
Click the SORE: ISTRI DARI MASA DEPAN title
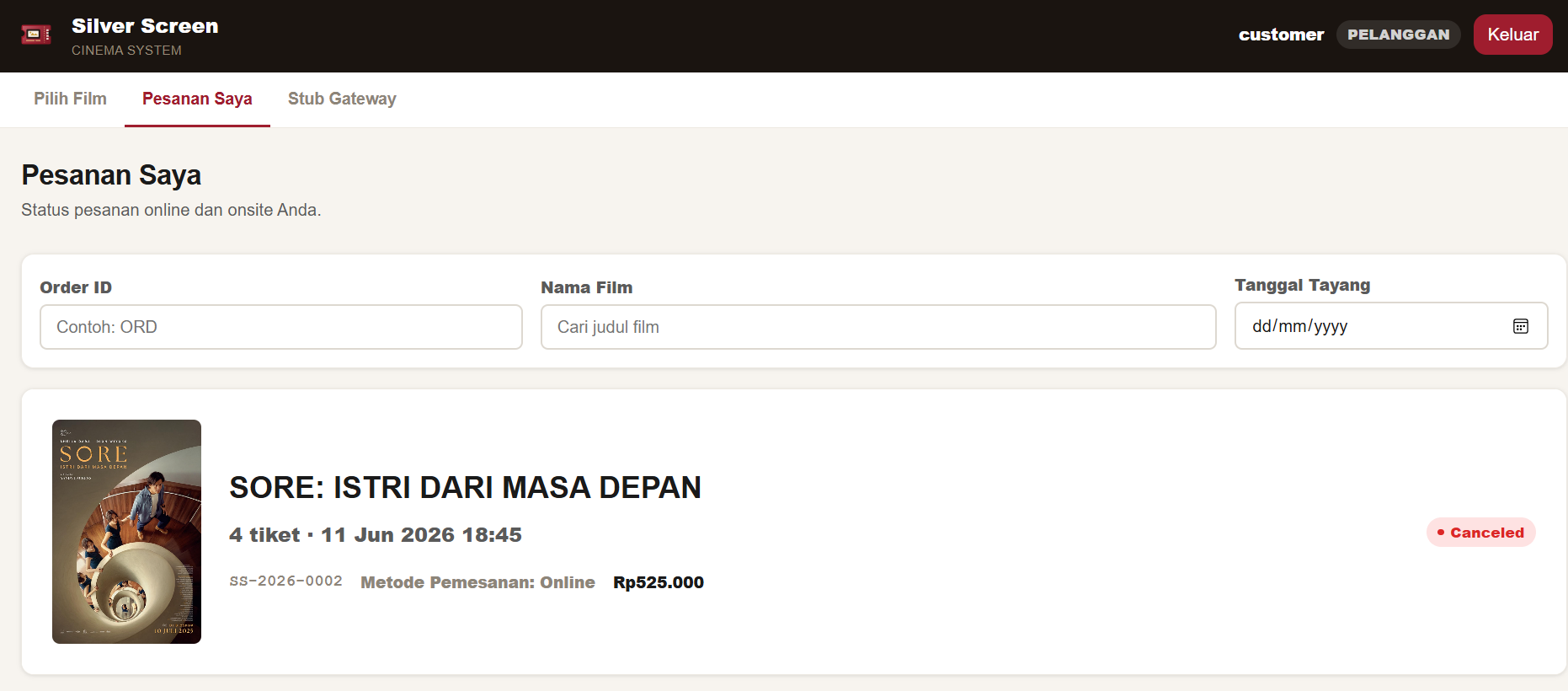point(465,487)
